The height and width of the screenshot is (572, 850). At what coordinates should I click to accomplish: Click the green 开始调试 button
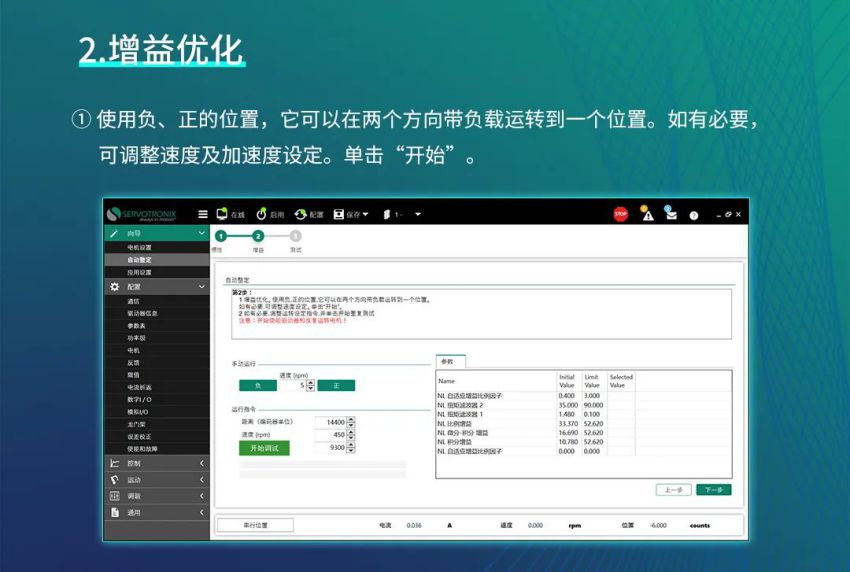coord(264,448)
